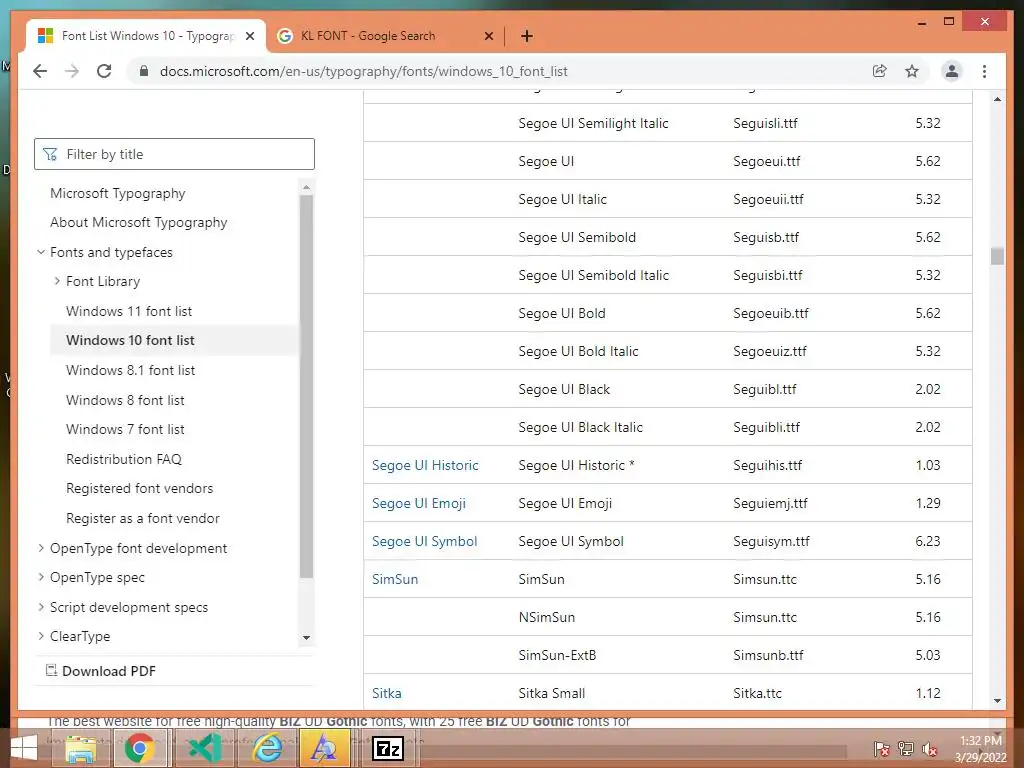Click the Segoe UI Semibold Italic cell
Screen dimensions: 1024x768
click(x=594, y=276)
